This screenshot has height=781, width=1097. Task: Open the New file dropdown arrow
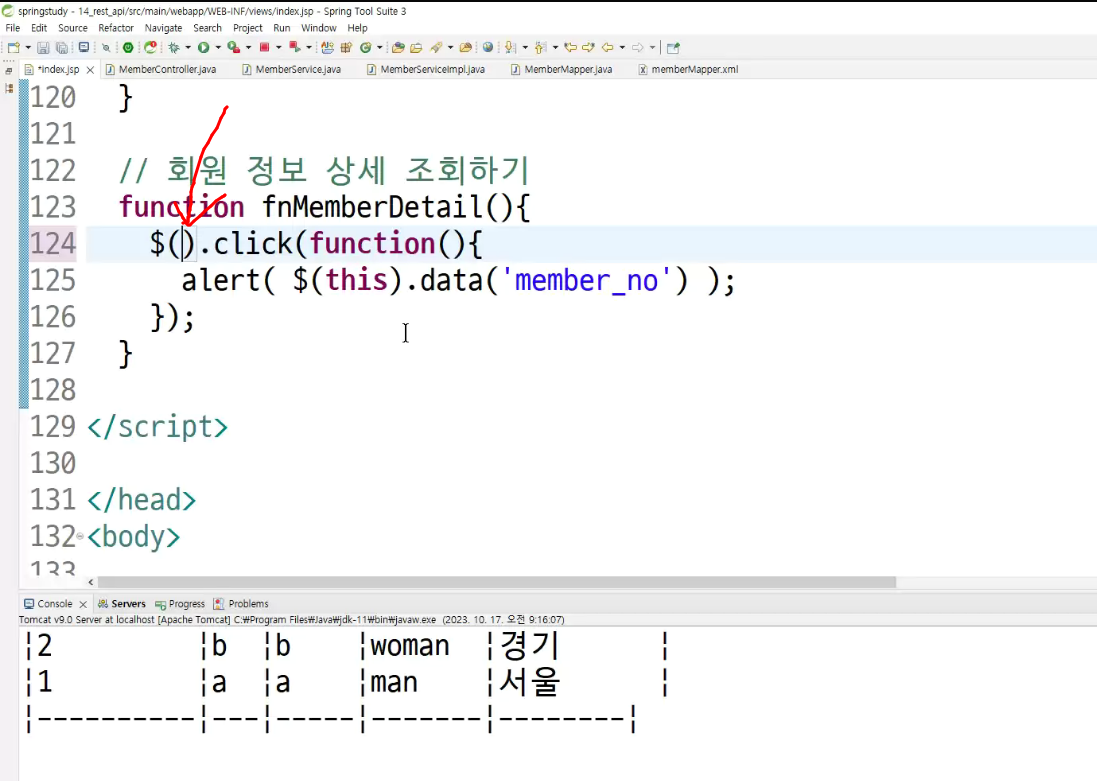pyautogui.click(x=28, y=48)
